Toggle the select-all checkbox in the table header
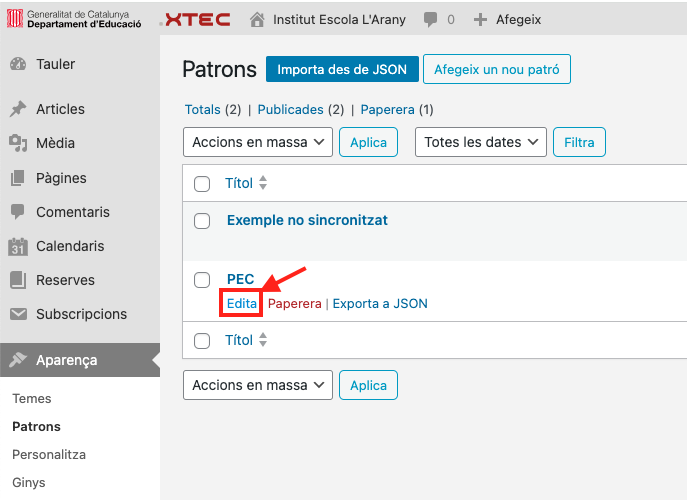Image resolution: width=687 pixels, height=500 pixels. click(202, 184)
